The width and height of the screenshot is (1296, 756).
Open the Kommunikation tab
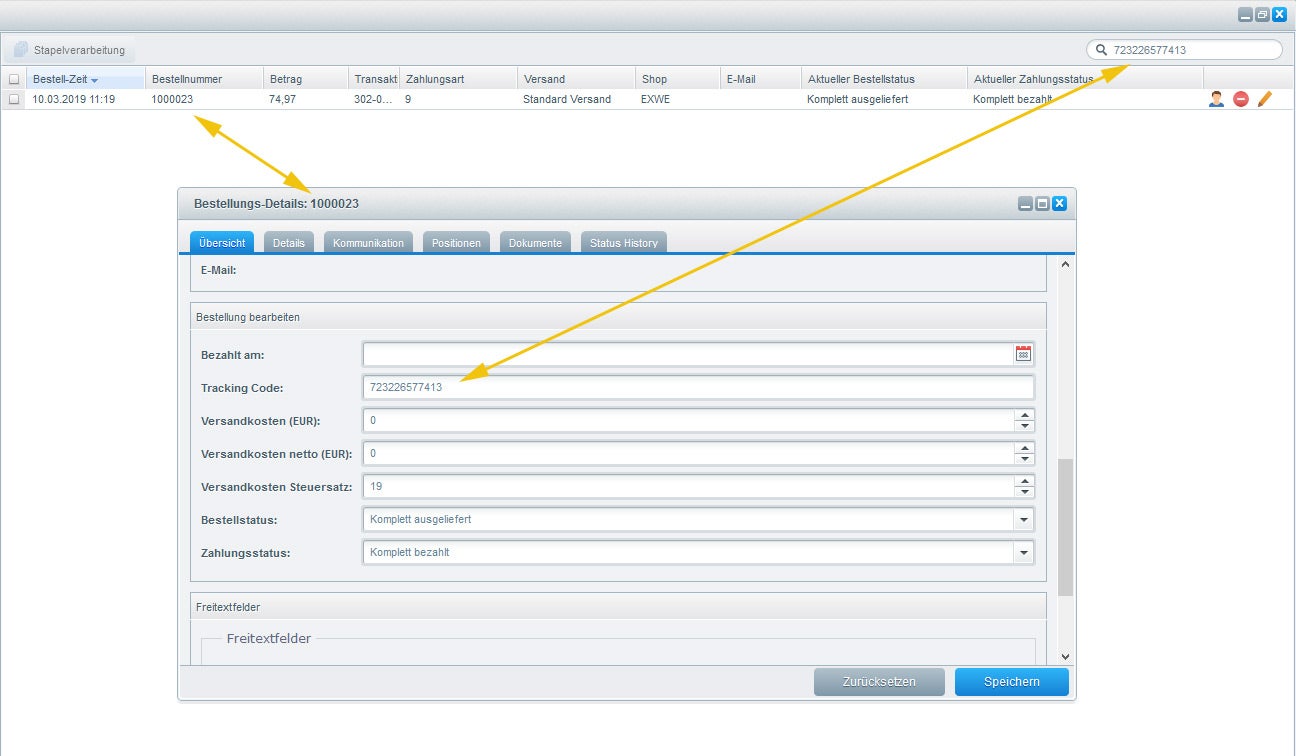point(369,243)
